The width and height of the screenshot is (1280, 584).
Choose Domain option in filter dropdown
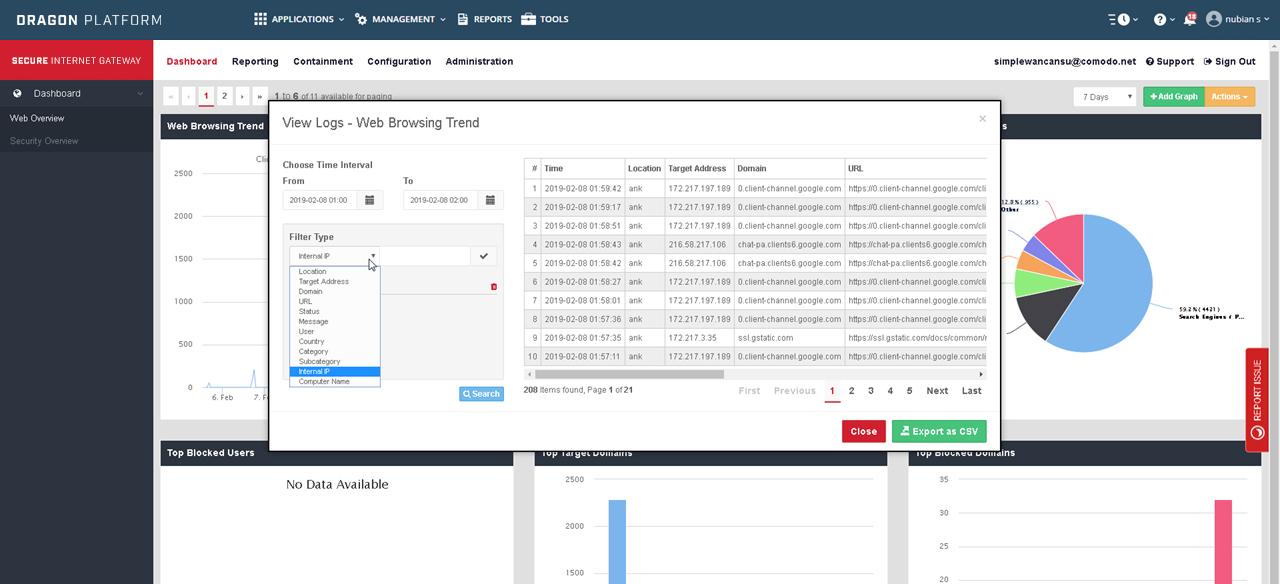[311, 292]
